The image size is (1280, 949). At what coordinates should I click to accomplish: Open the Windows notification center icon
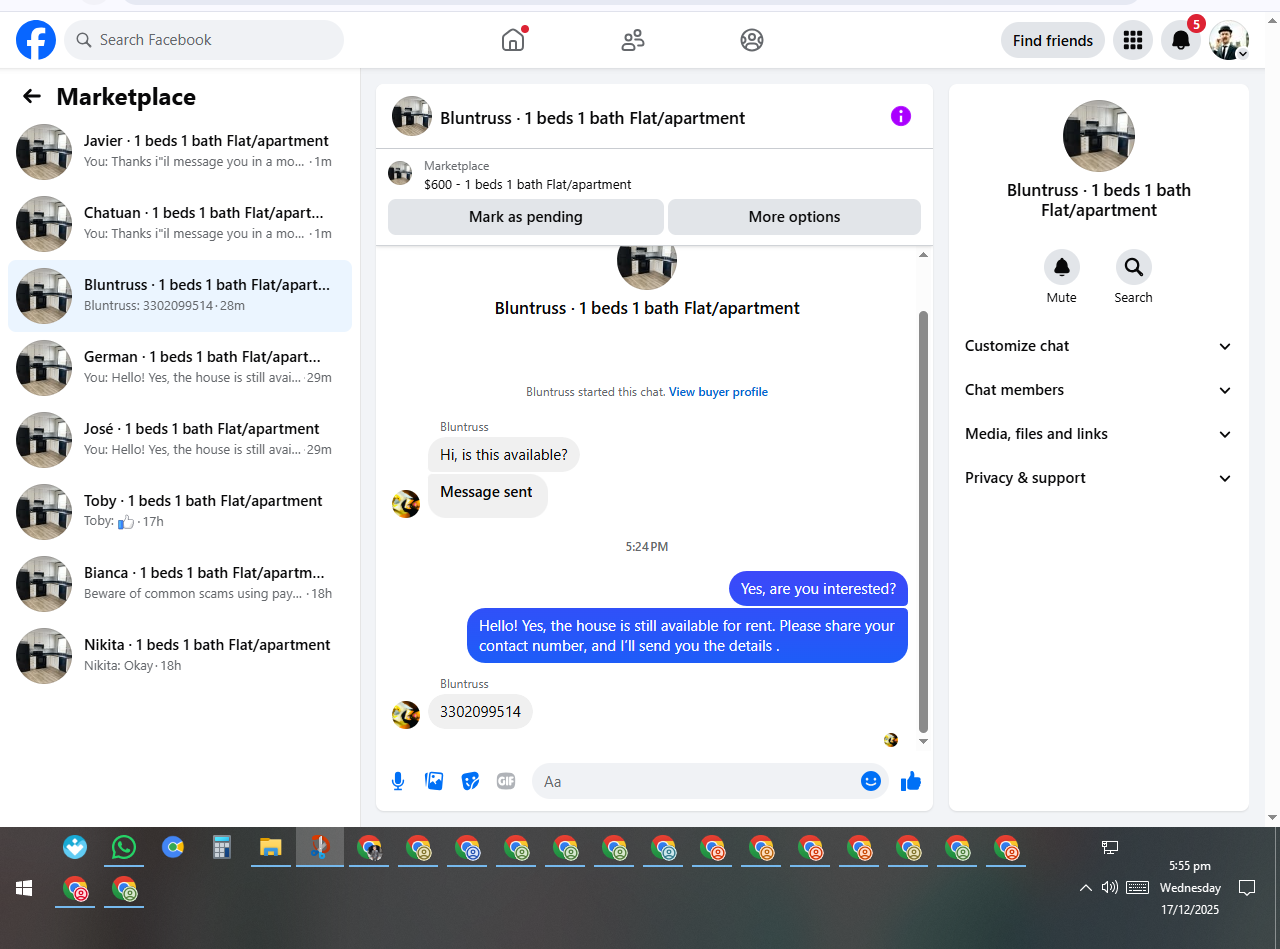1247,887
